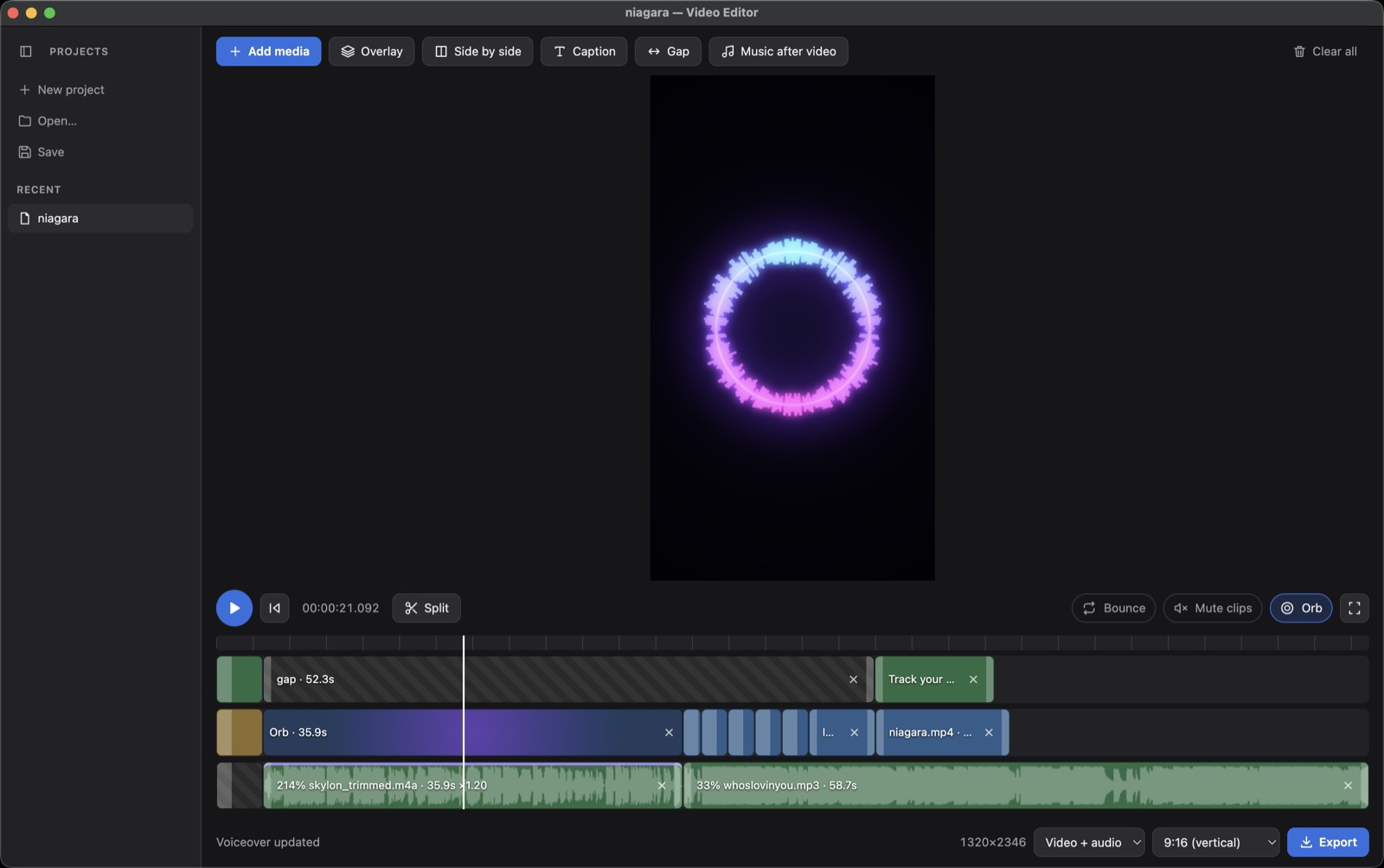Add an Overlay layer
Screen dimensions: 1384x868
click(x=371, y=51)
